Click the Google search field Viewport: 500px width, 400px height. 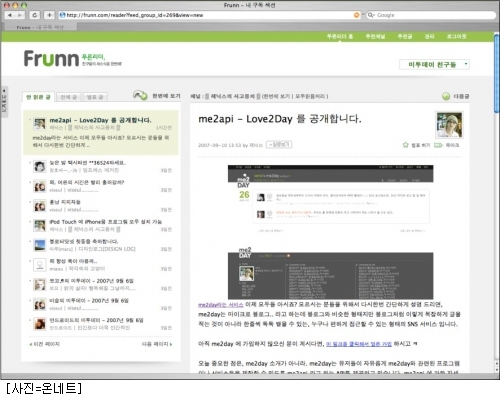(431, 15)
